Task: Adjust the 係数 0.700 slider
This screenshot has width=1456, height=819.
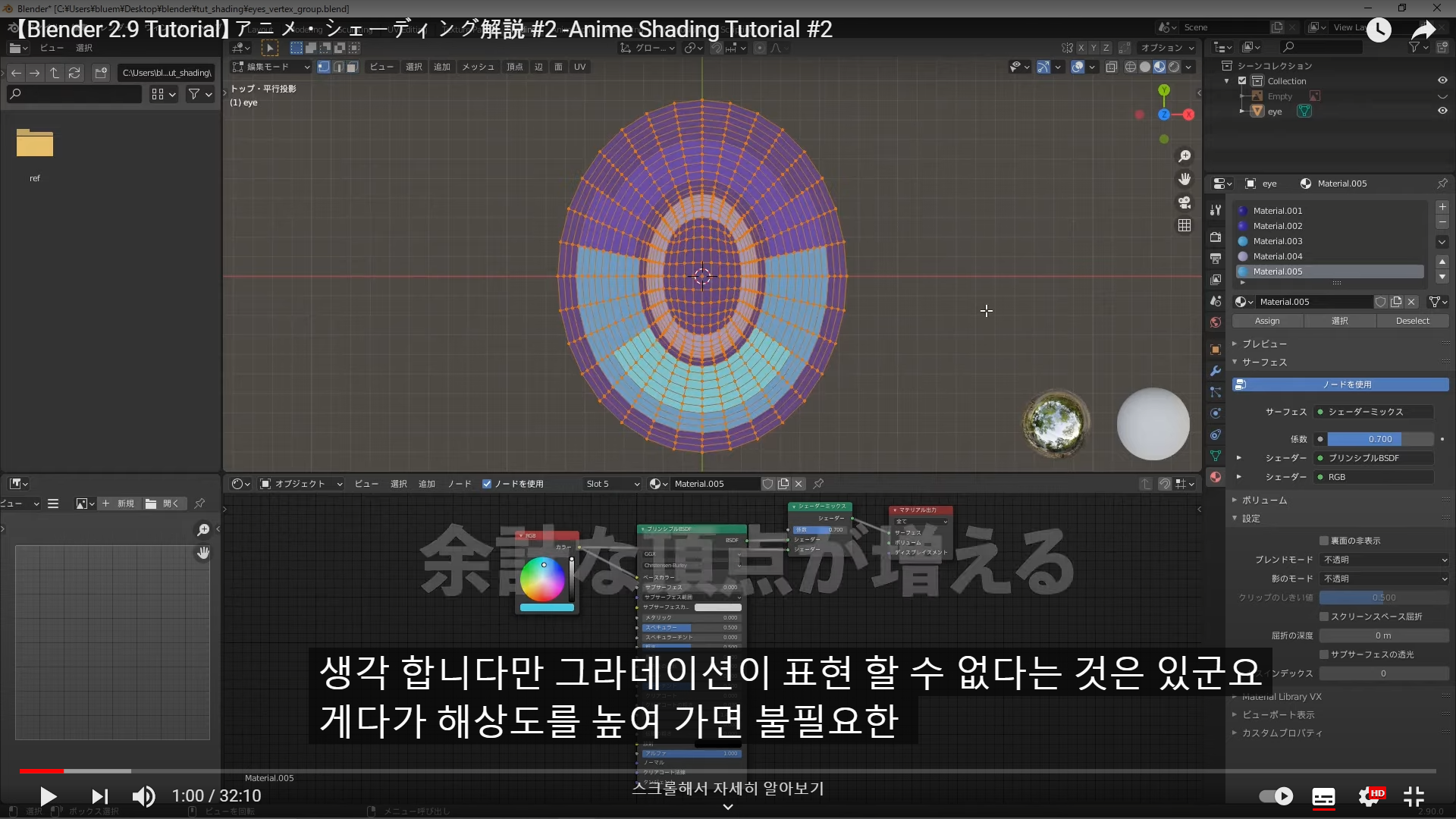Action: 1379,439
